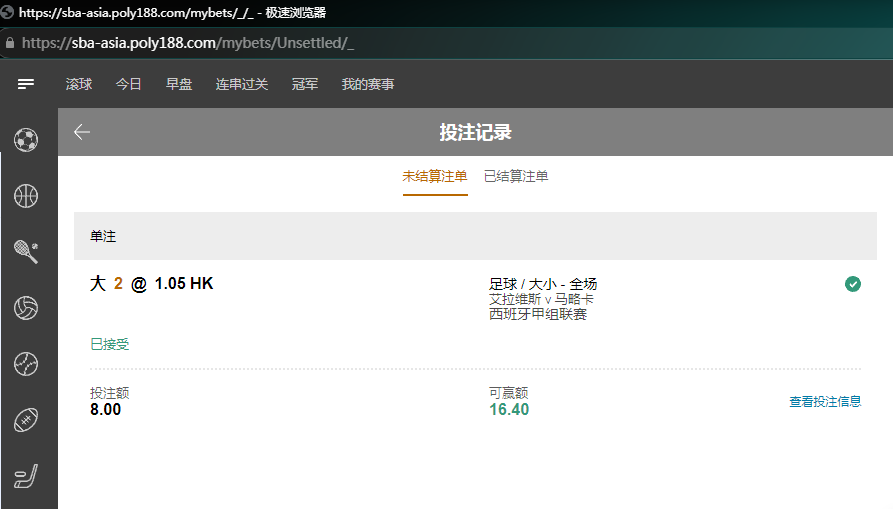Select the volleyball sport icon
Screen dimensions: 893x509
27,308
